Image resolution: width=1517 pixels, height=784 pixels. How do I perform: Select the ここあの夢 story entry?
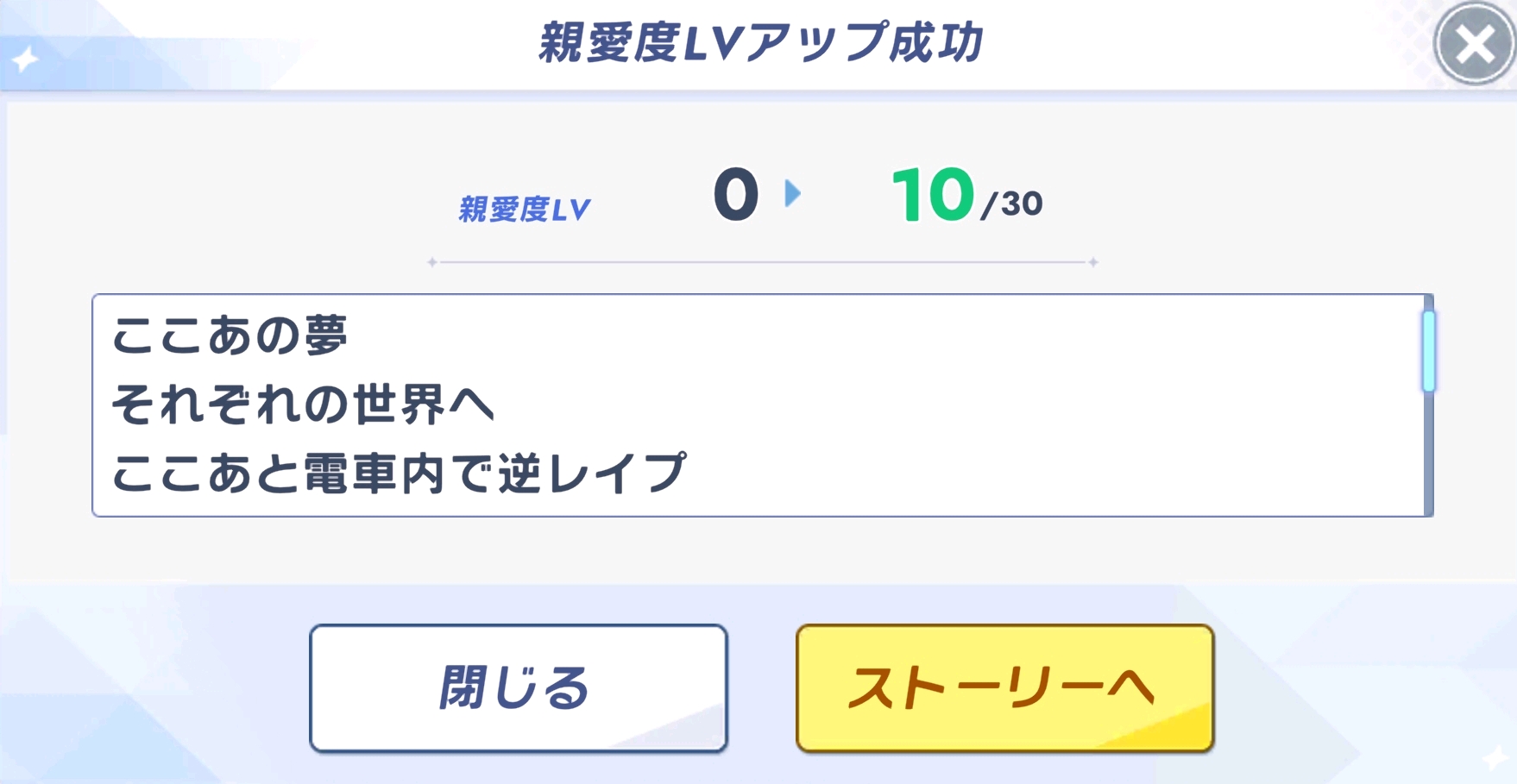pos(230,336)
